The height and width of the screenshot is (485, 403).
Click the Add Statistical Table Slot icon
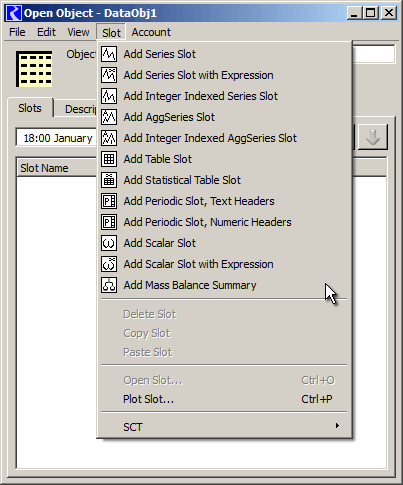(x=109, y=180)
